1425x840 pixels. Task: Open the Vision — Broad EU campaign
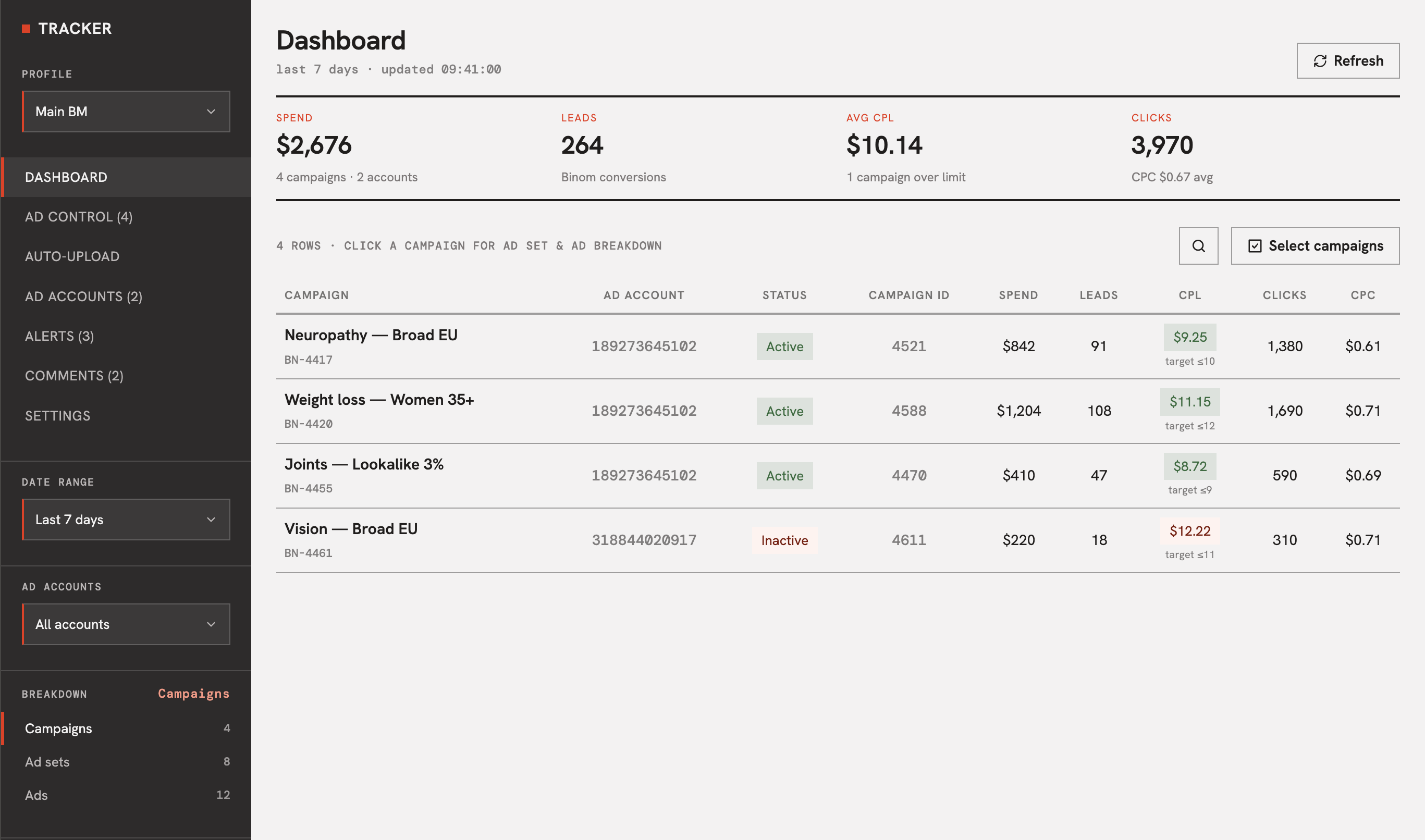point(350,529)
